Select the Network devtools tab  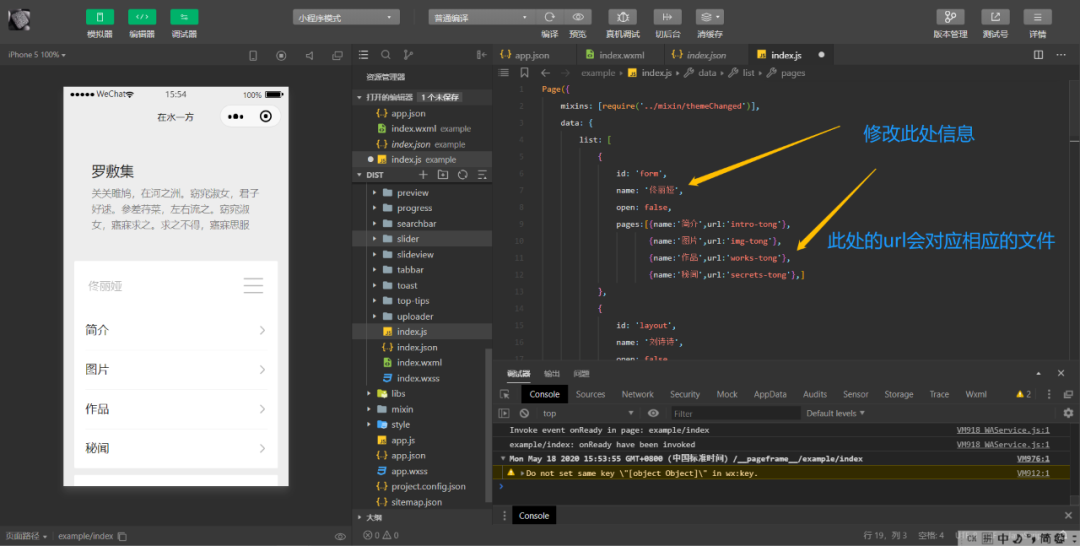pos(637,395)
